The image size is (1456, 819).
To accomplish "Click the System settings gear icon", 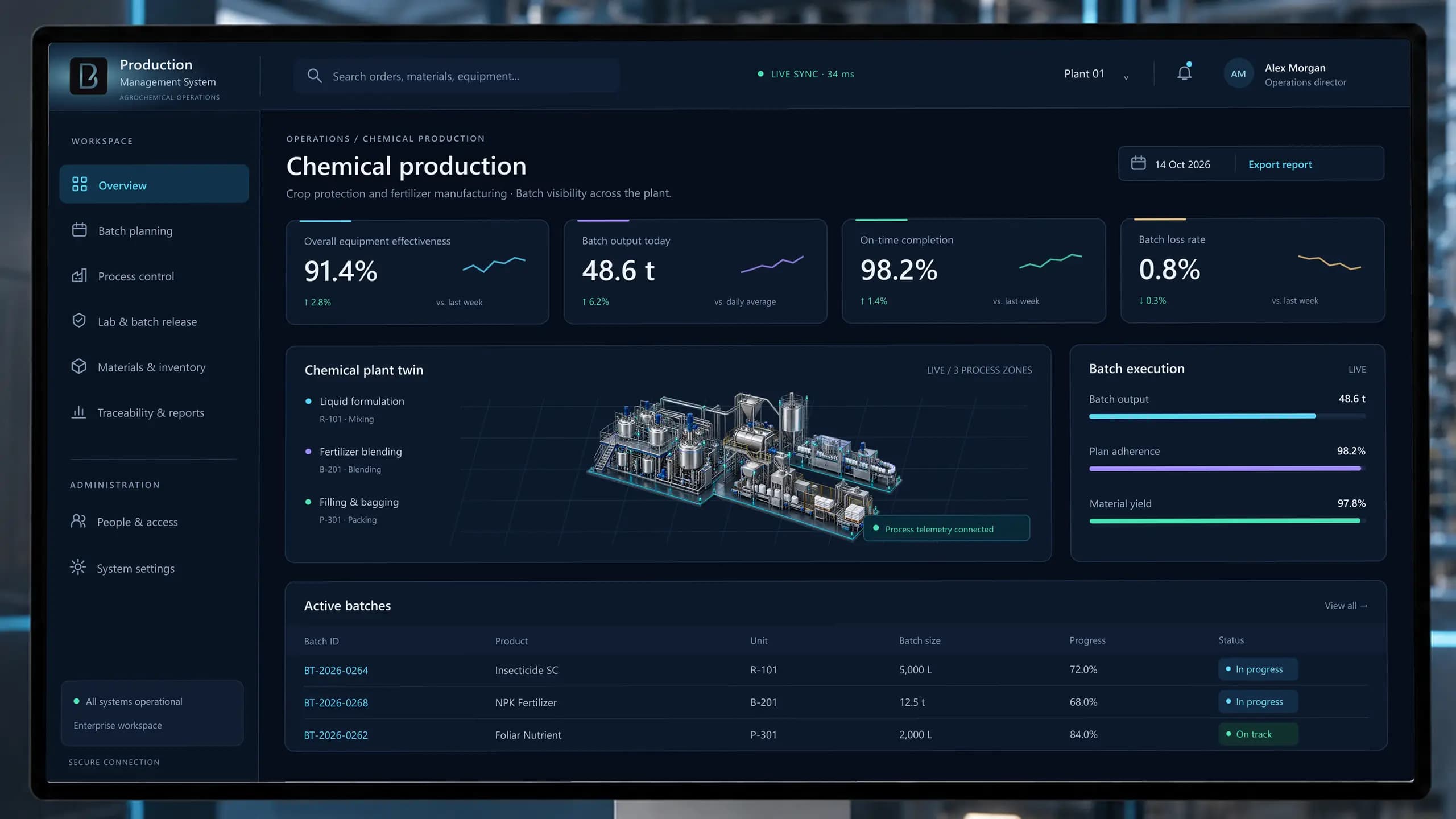I will point(78,567).
